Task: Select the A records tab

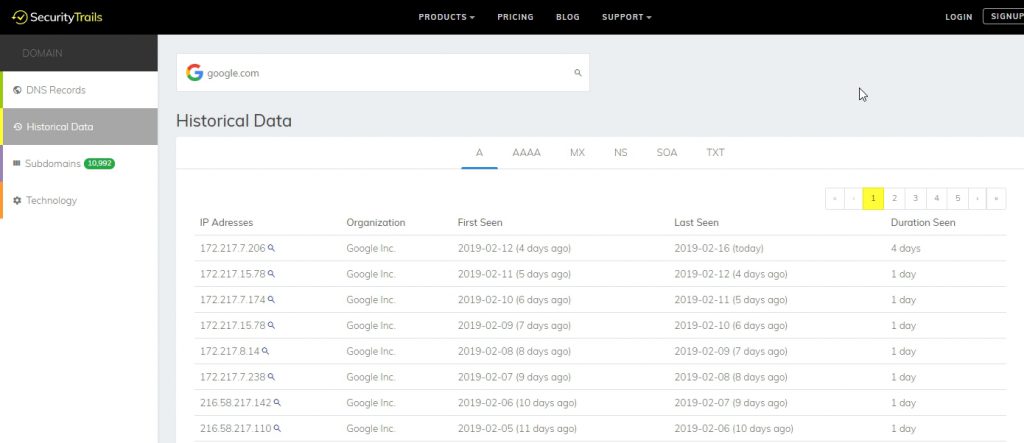Action: click(x=479, y=153)
